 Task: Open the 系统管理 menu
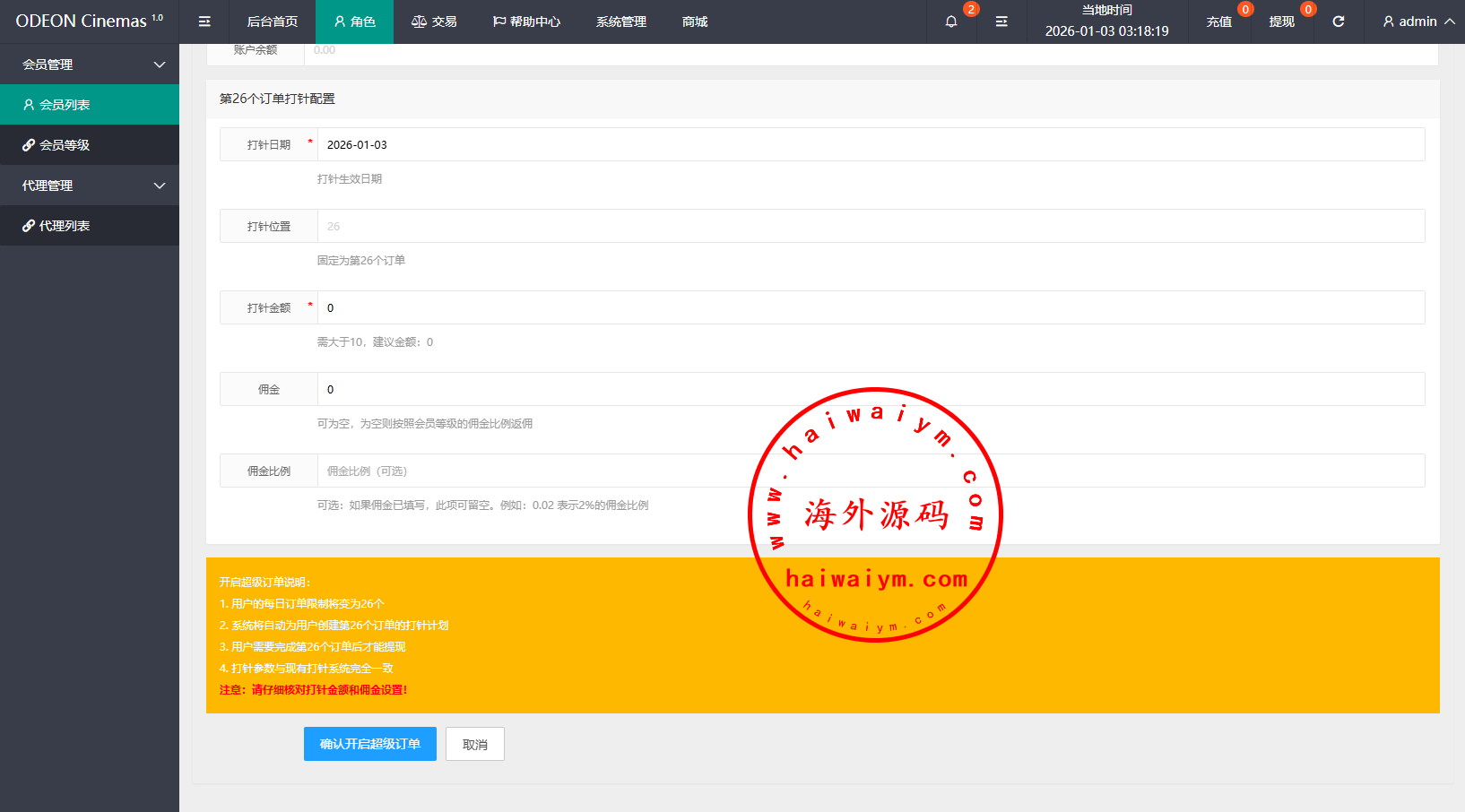tap(620, 22)
